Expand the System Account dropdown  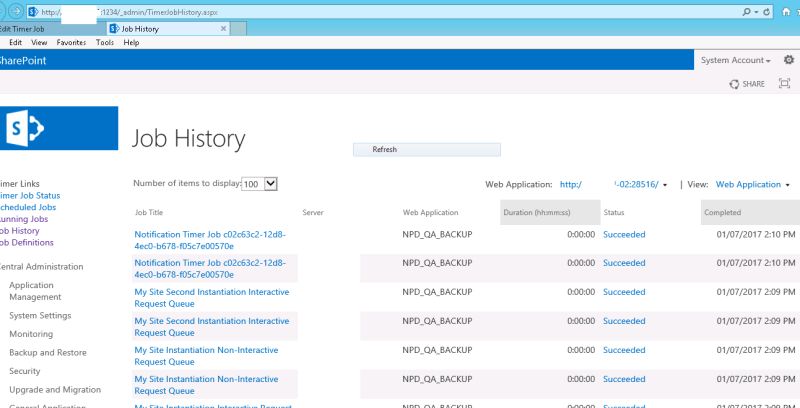pyautogui.click(x=735, y=60)
